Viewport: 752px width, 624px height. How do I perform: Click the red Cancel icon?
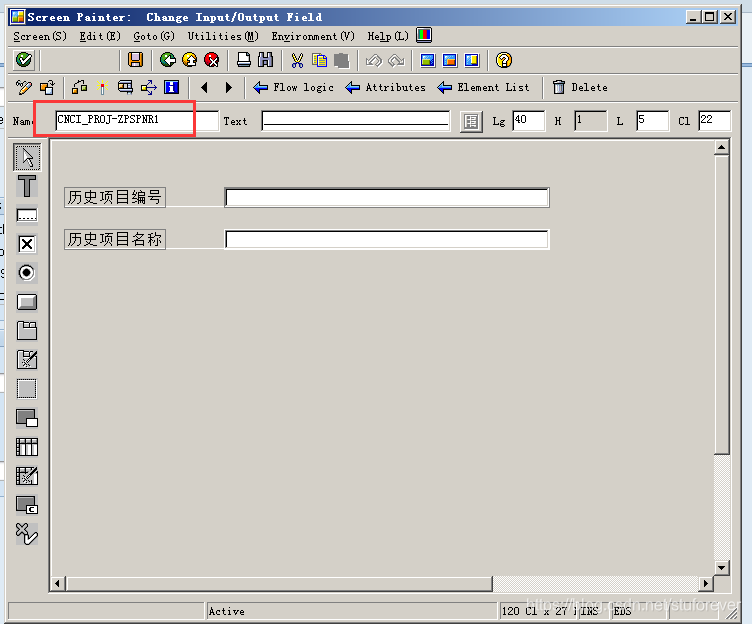(212, 60)
